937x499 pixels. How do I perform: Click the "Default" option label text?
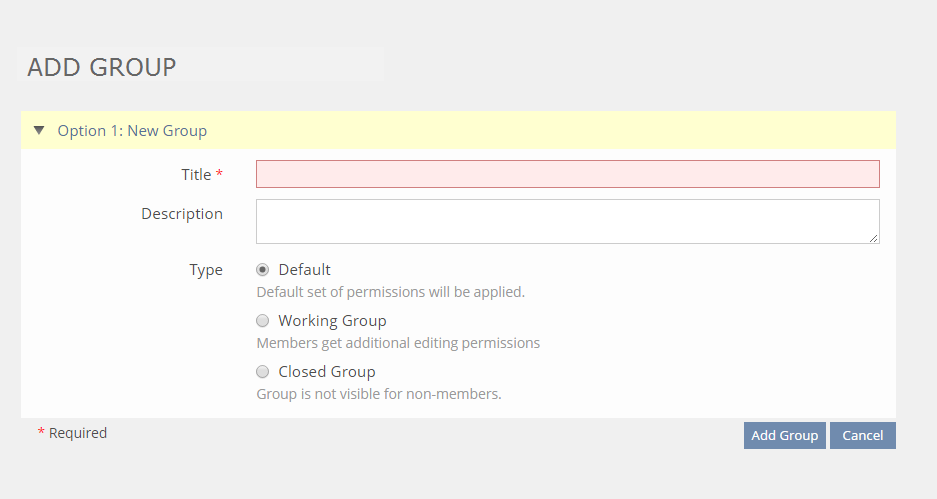point(304,270)
